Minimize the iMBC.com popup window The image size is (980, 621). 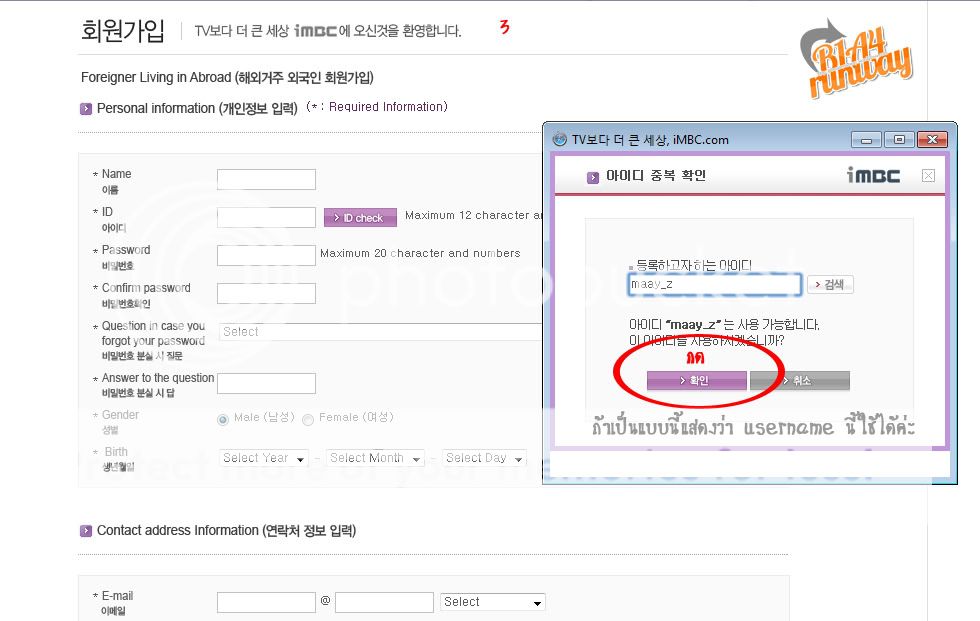click(866, 140)
